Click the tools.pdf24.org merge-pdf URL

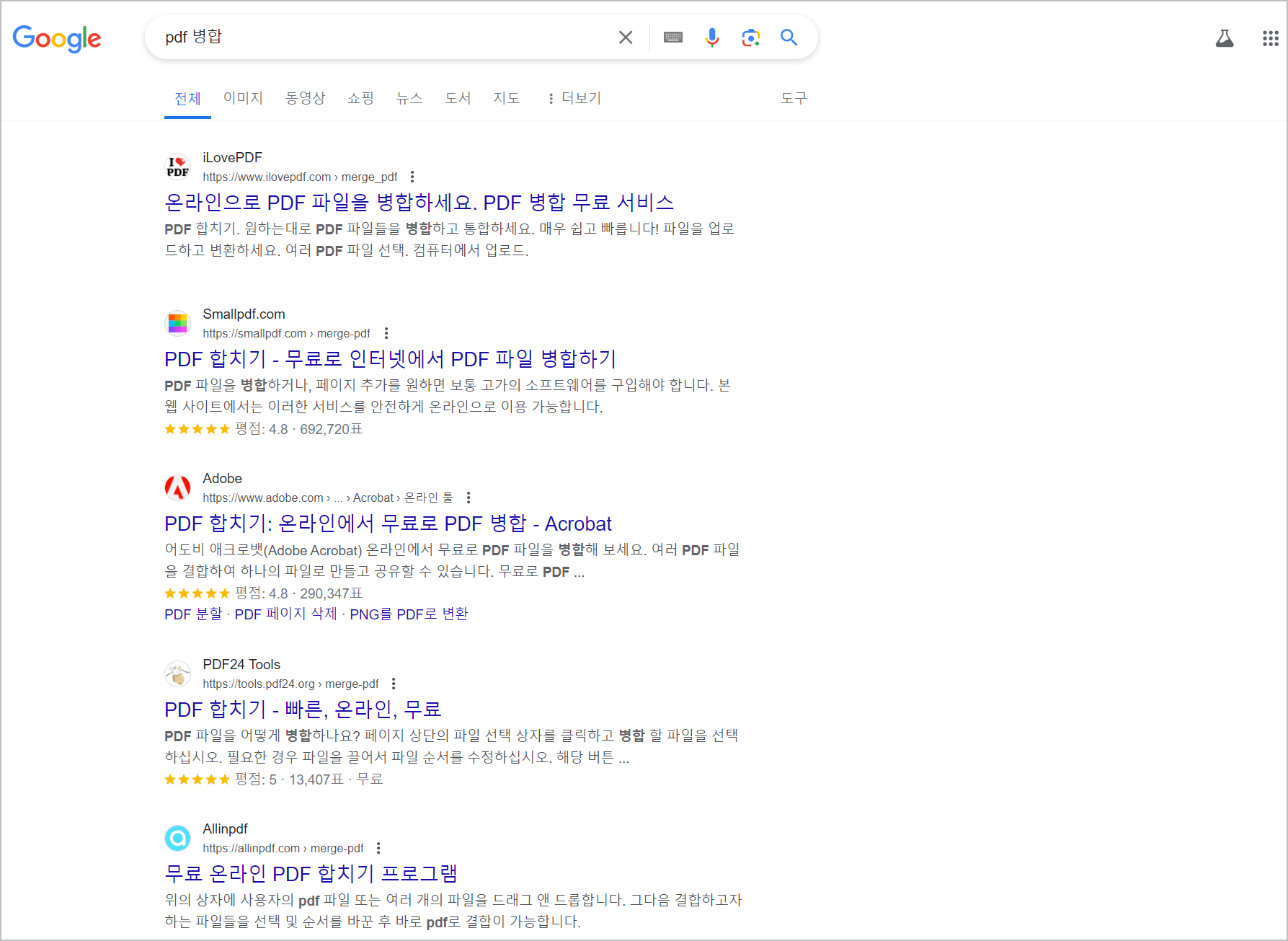pyautogui.click(x=290, y=684)
